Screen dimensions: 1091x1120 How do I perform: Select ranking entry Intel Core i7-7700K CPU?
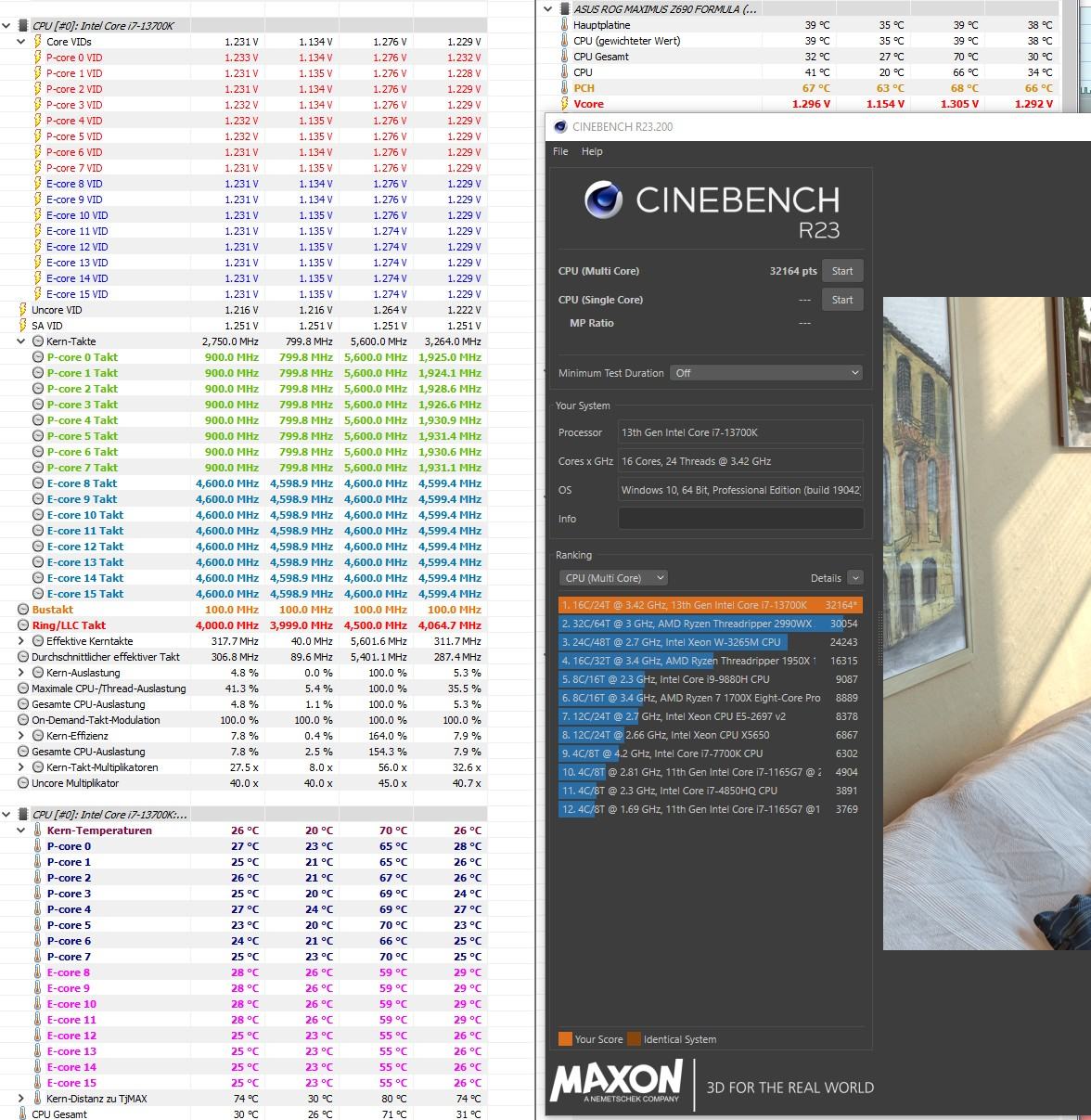[x=710, y=753]
